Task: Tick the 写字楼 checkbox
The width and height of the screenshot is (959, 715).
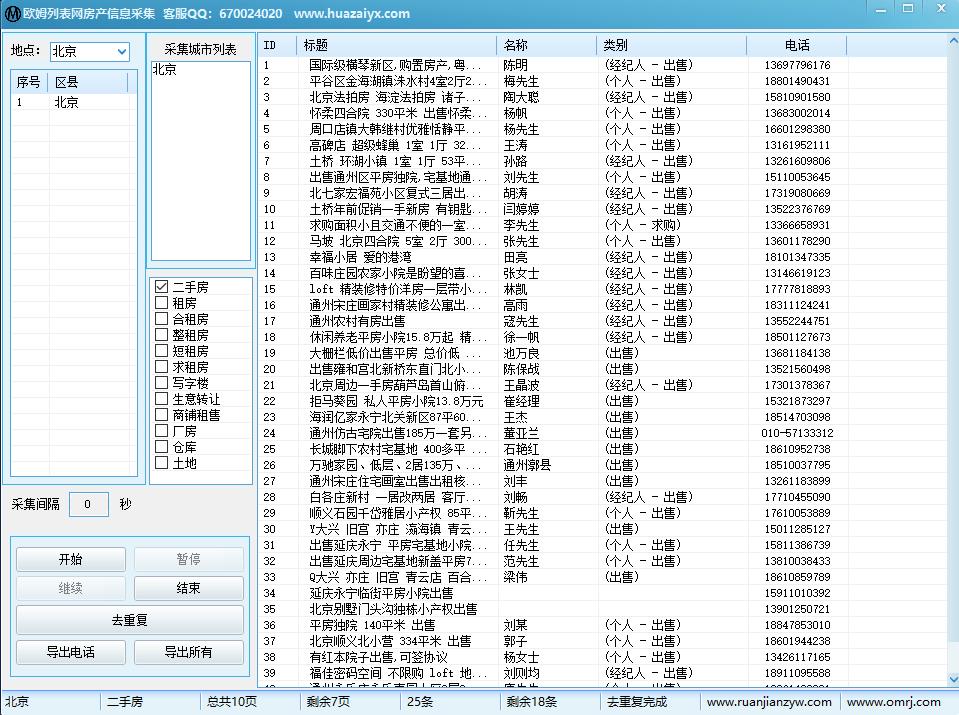Action: pos(161,382)
